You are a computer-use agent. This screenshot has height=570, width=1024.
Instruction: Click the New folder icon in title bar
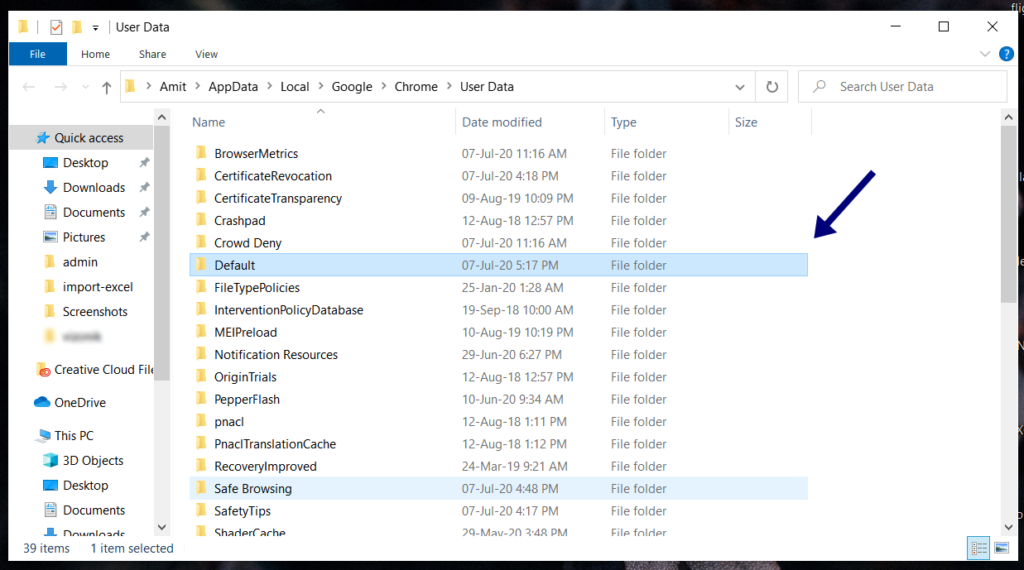(77, 27)
